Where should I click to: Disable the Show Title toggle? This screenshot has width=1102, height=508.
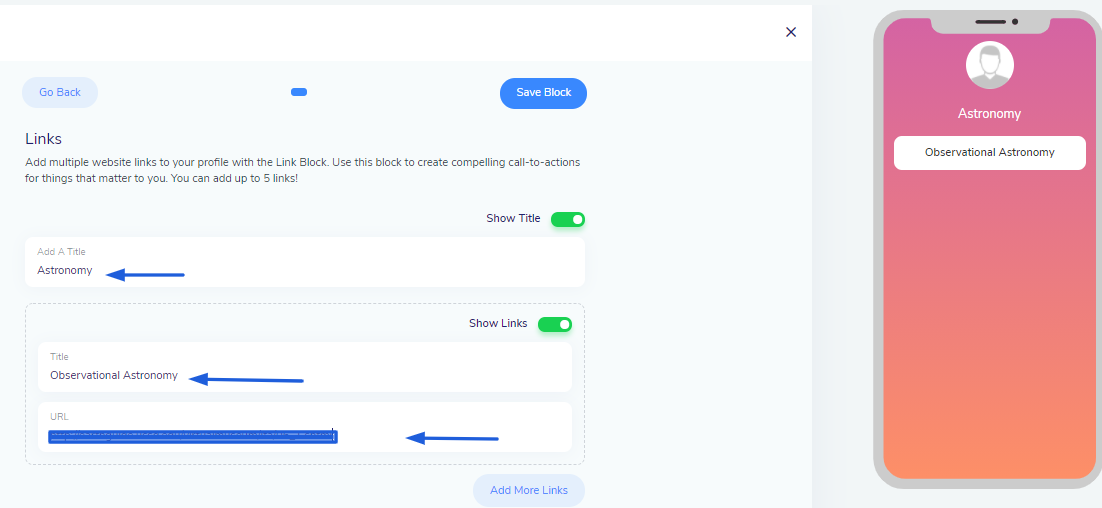click(567, 219)
